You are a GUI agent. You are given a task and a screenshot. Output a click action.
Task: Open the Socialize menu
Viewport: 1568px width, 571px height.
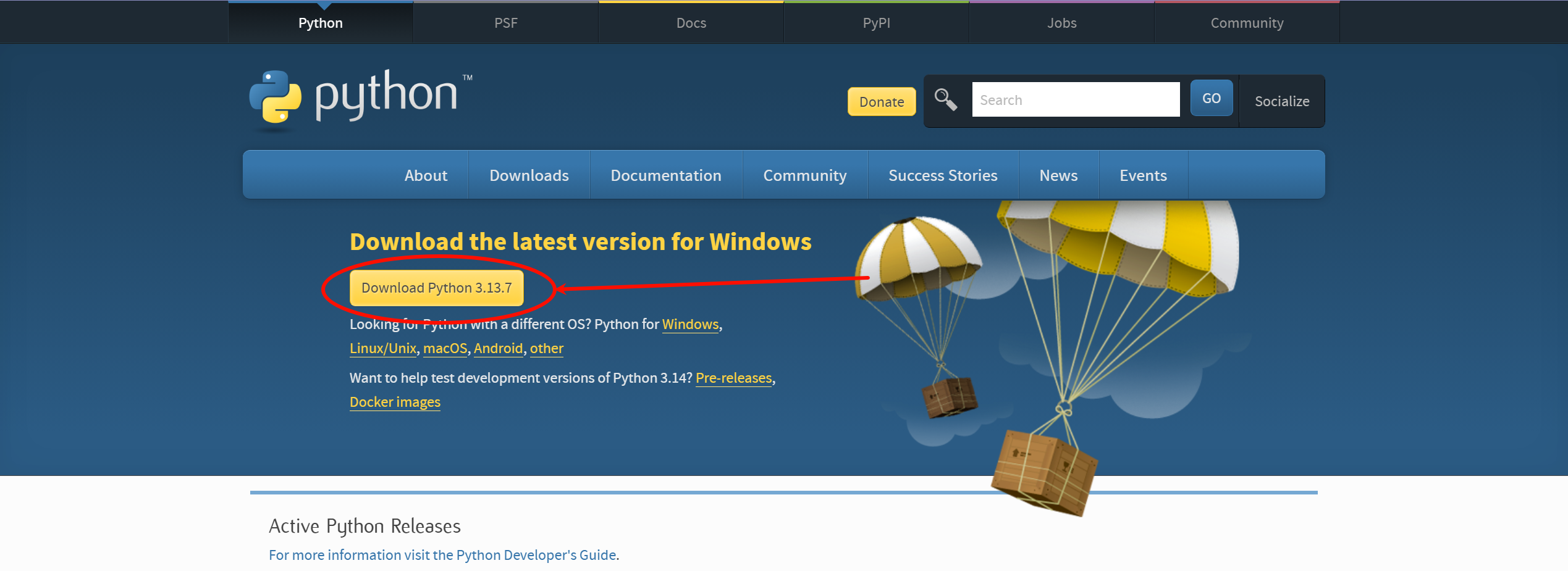pyautogui.click(x=1282, y=101)
